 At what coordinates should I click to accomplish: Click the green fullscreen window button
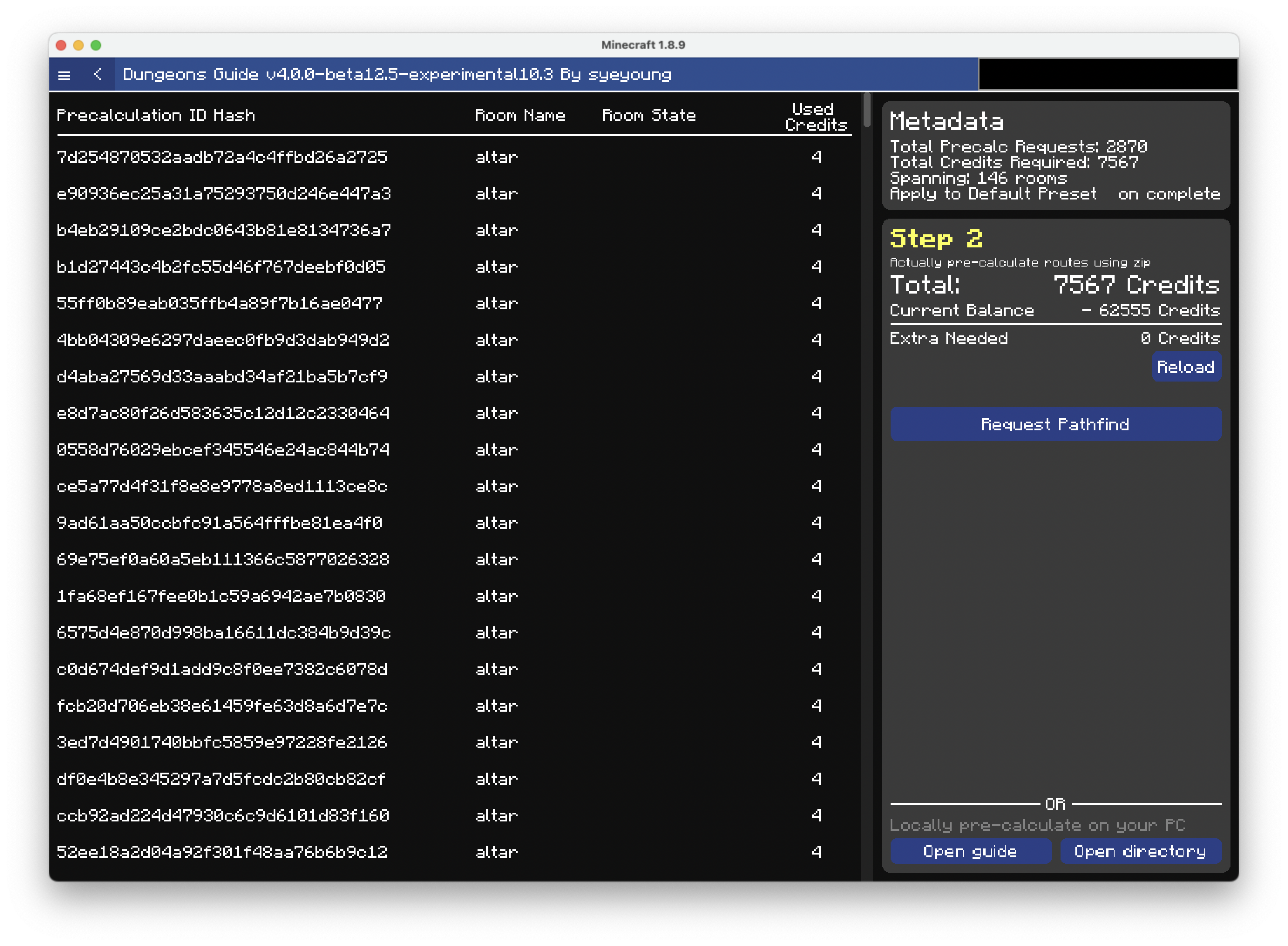point(96,45)
